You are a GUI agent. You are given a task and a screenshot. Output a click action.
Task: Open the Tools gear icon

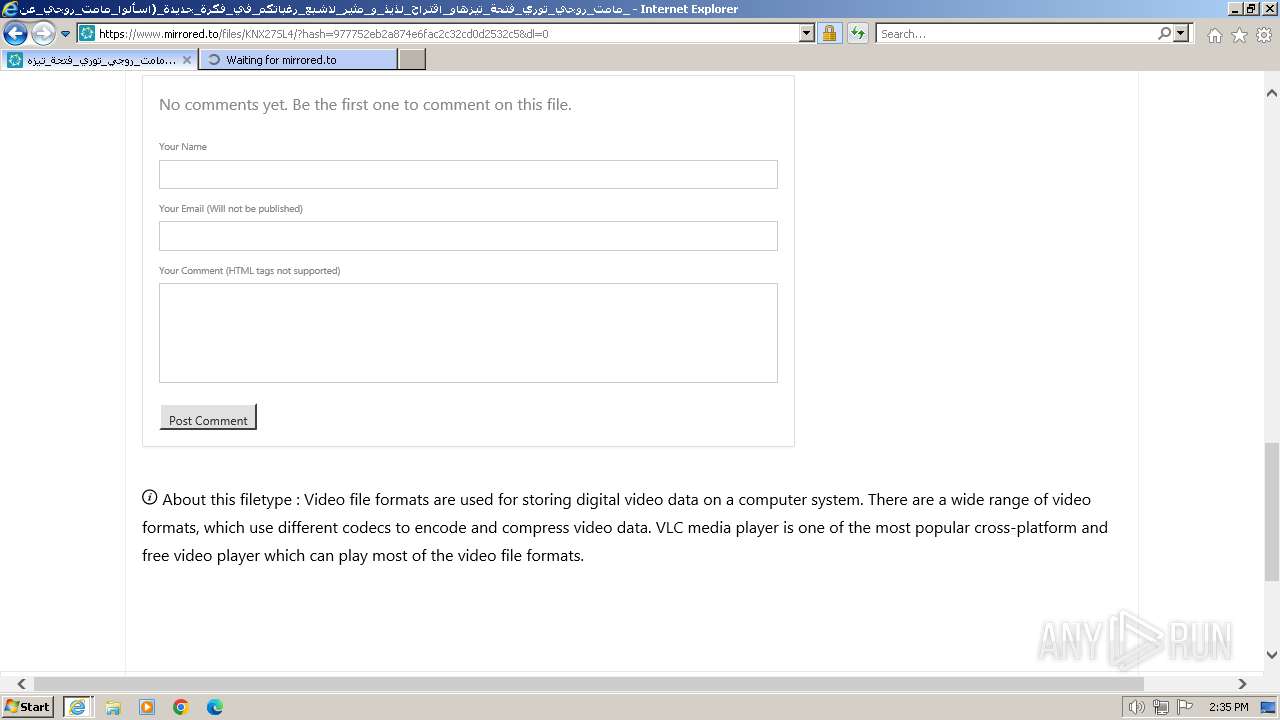coord(1264,35)
